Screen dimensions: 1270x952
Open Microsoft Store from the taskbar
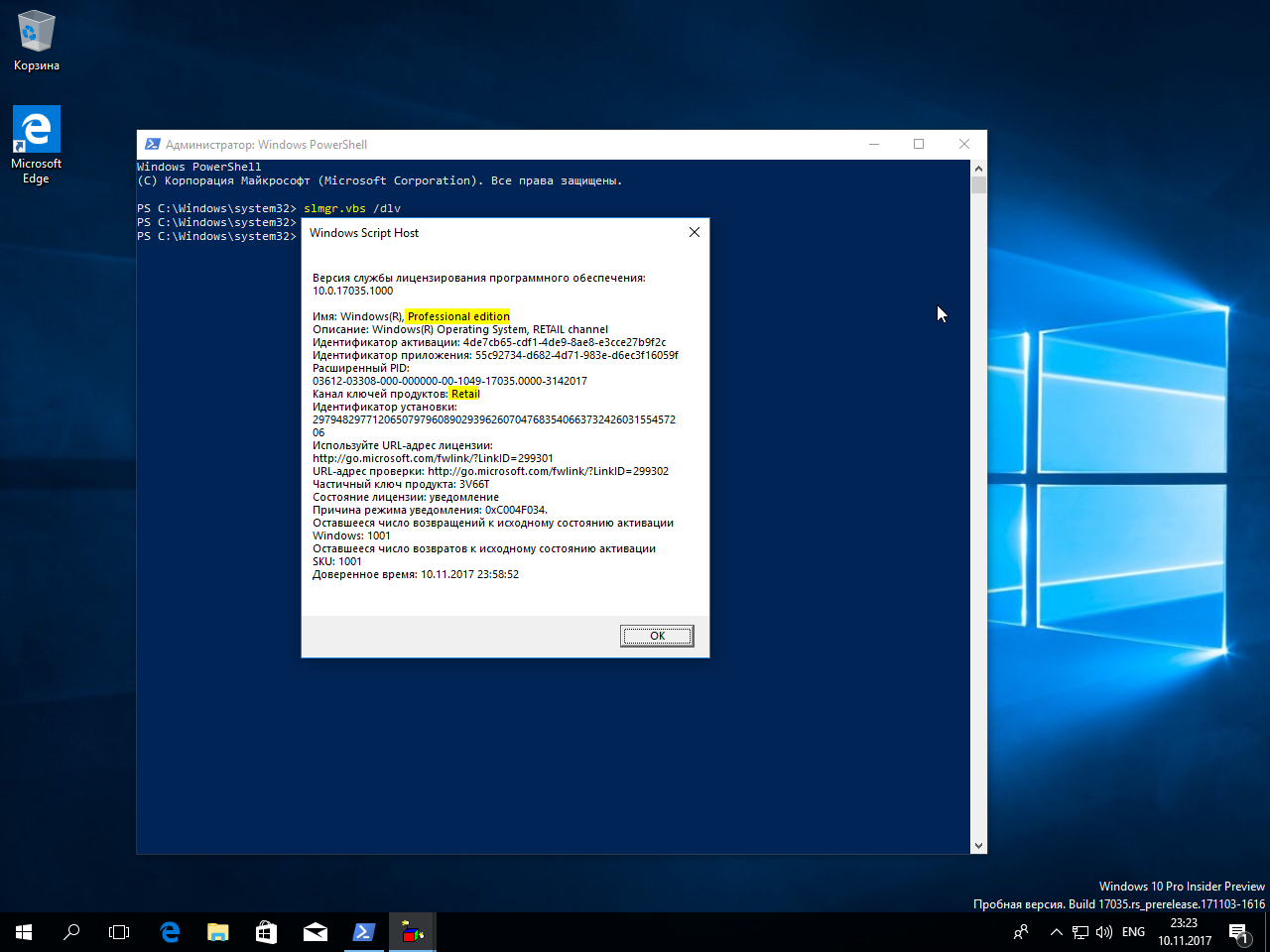267,932
